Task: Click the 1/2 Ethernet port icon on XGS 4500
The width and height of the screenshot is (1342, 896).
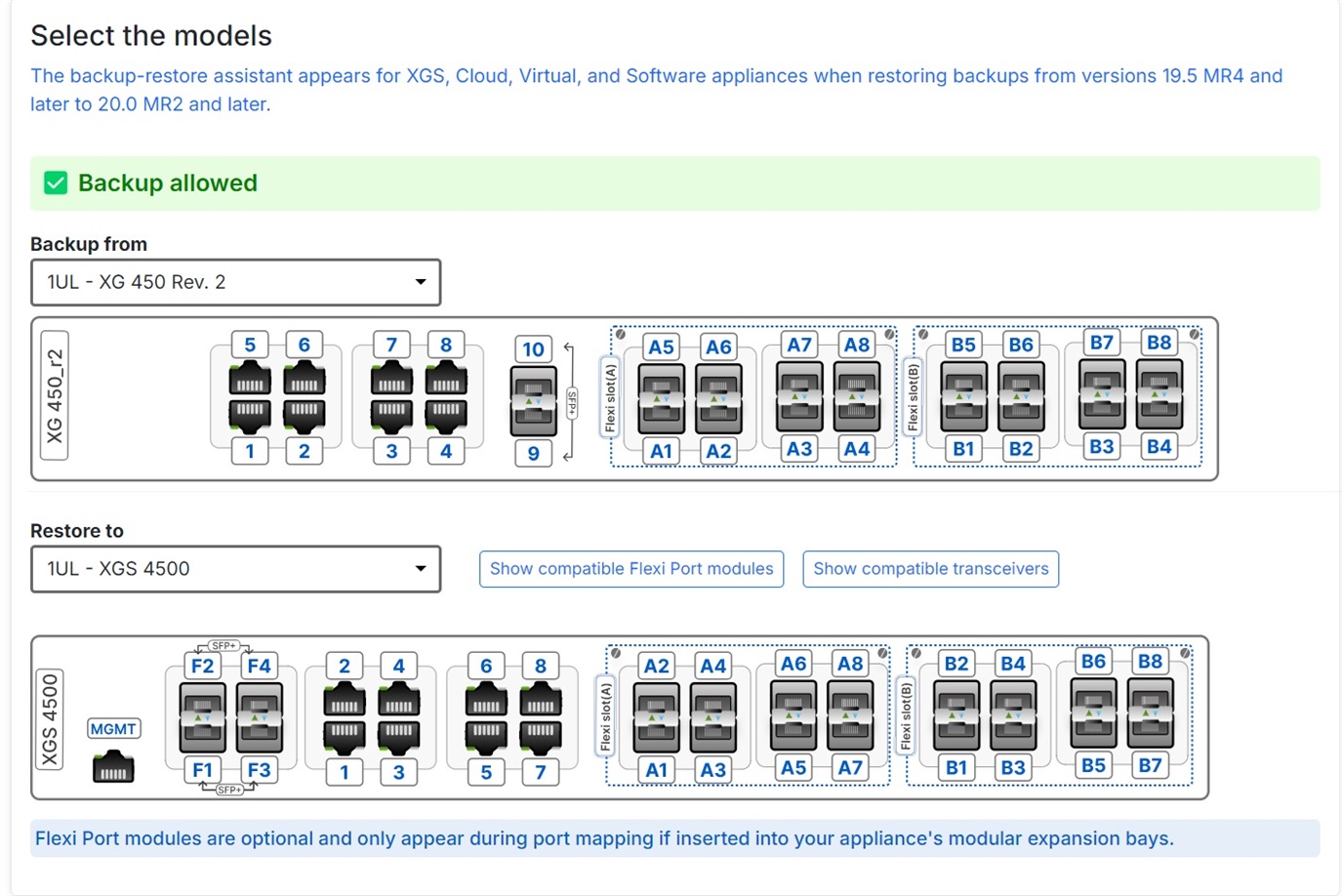Action: tap(345, 719)
